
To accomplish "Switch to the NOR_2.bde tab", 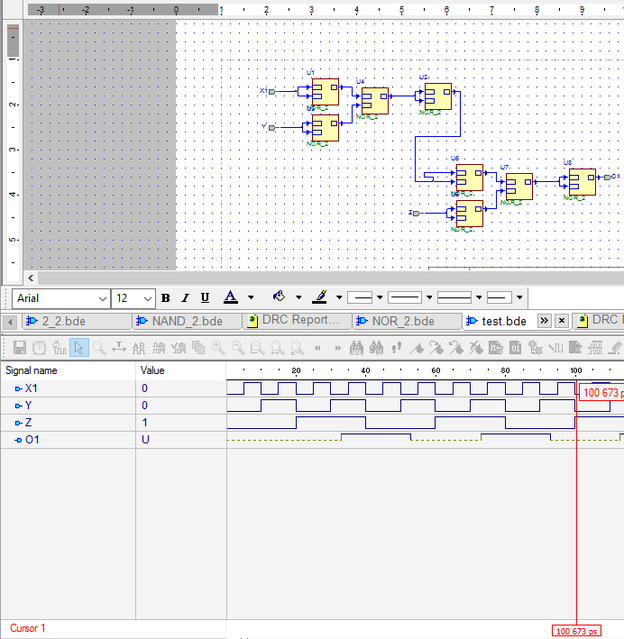I will pyautogui.click(x=402, y=321).
